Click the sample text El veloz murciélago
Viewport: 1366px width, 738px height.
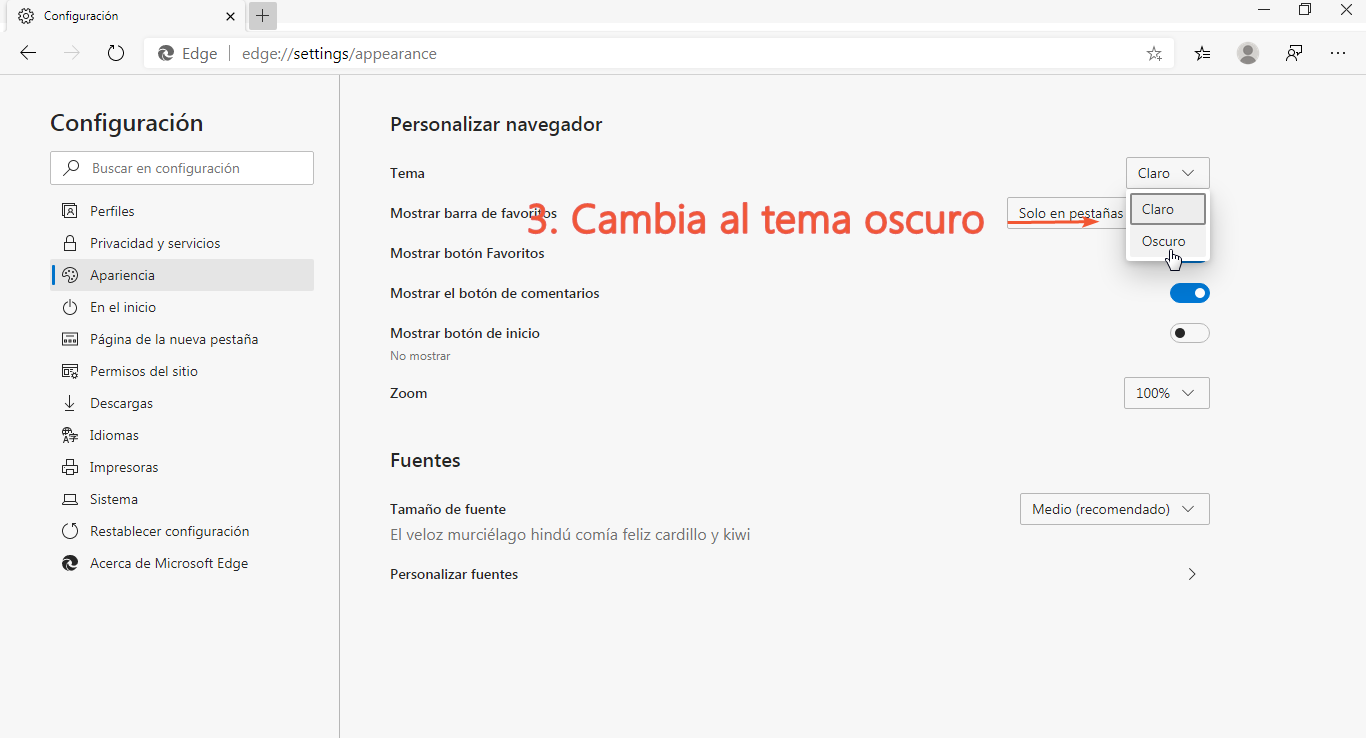pyautogui.click(x=570, y=534)
